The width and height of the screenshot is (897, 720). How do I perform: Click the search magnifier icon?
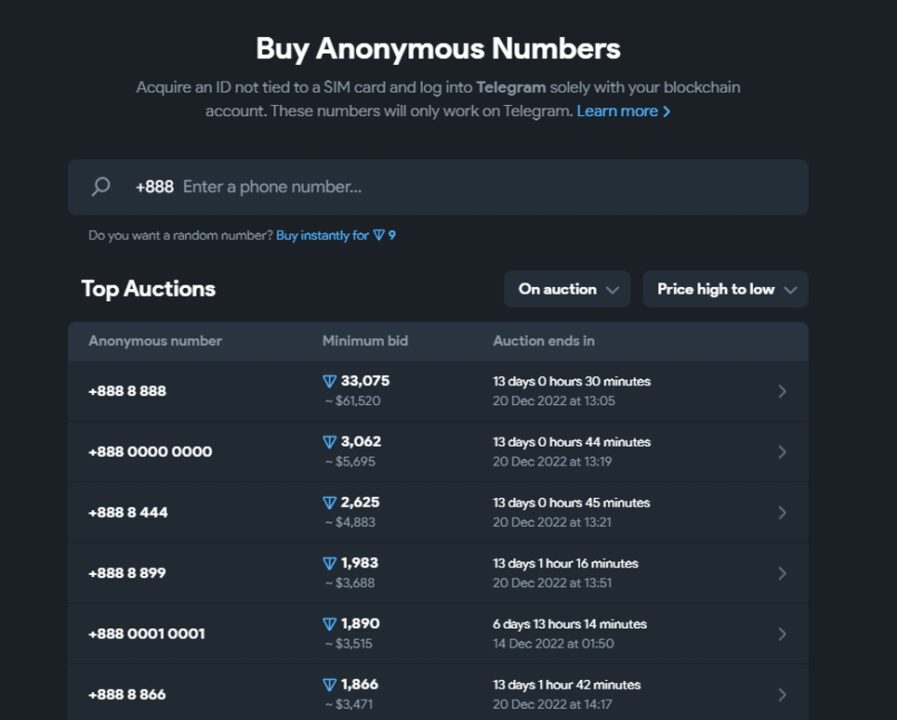99,186
